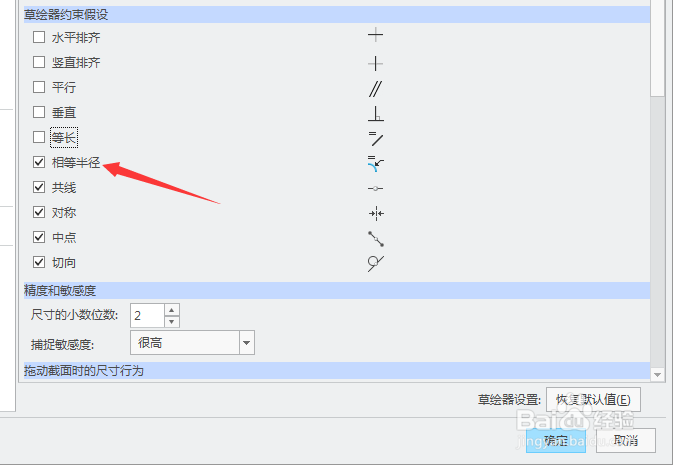Click the 草绘器设置: label
The height and width of the screenshot is (465, 673).
(509, 400)
